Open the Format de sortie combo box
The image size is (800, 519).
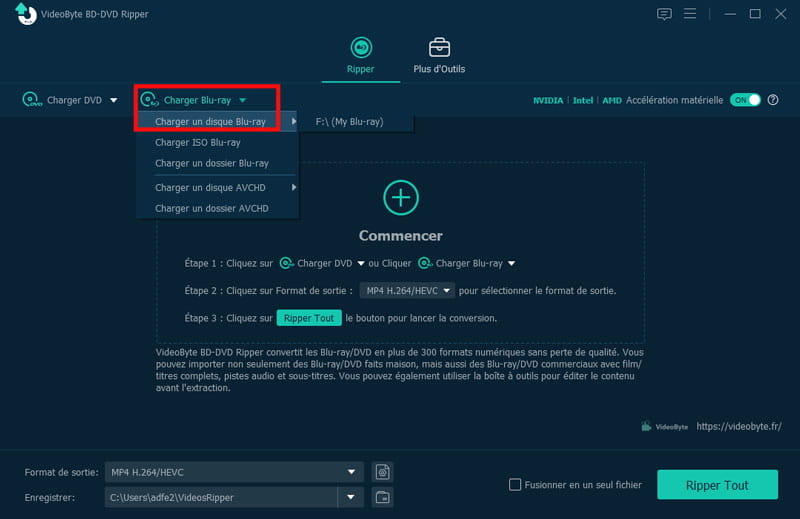[234, 472]
